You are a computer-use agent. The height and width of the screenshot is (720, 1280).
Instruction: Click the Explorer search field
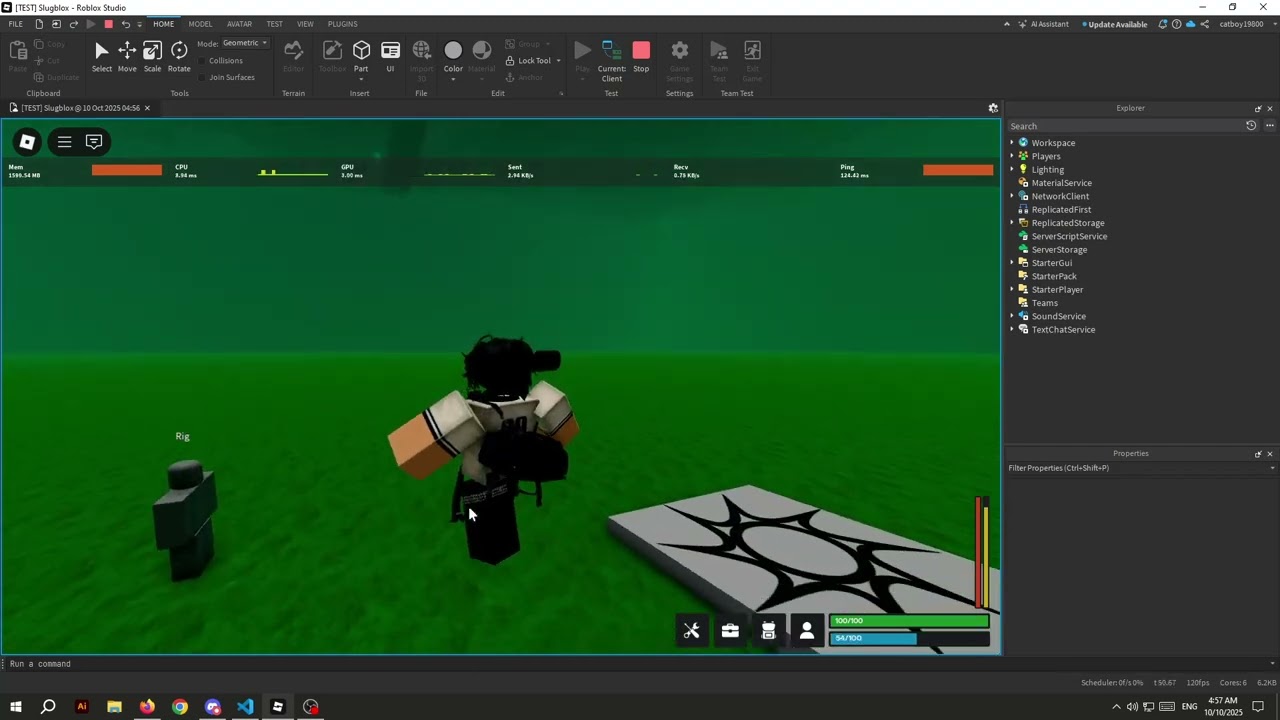pyautogui.click(x=1124, y=126)
